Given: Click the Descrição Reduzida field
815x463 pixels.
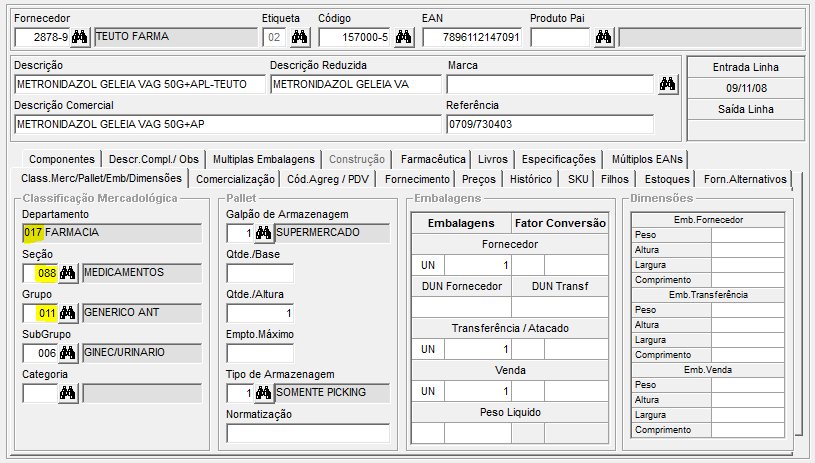Looking at the screenshot, I should 356,84.
